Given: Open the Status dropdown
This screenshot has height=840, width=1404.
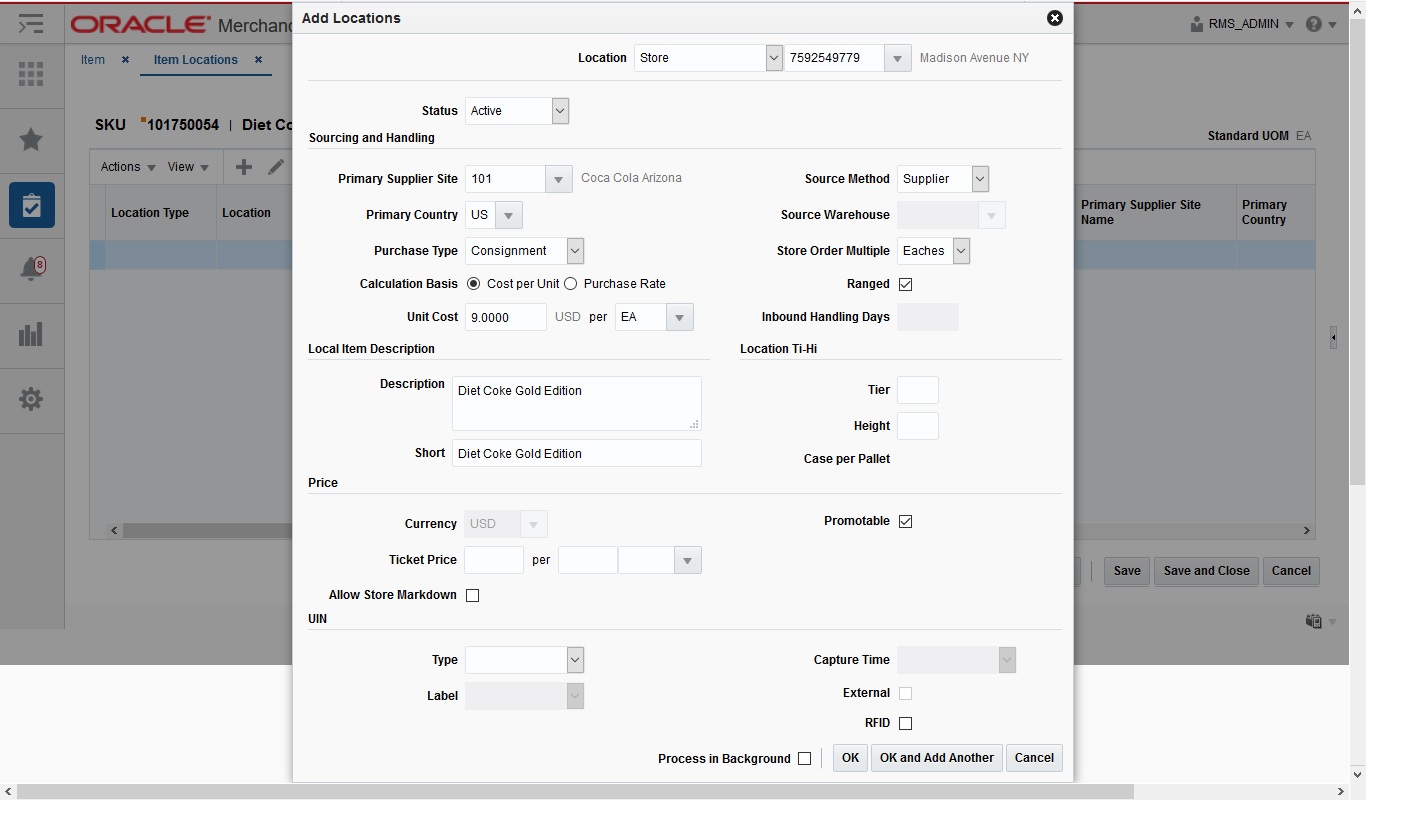Looking at the screenshot, I should (x=561, y=111).
